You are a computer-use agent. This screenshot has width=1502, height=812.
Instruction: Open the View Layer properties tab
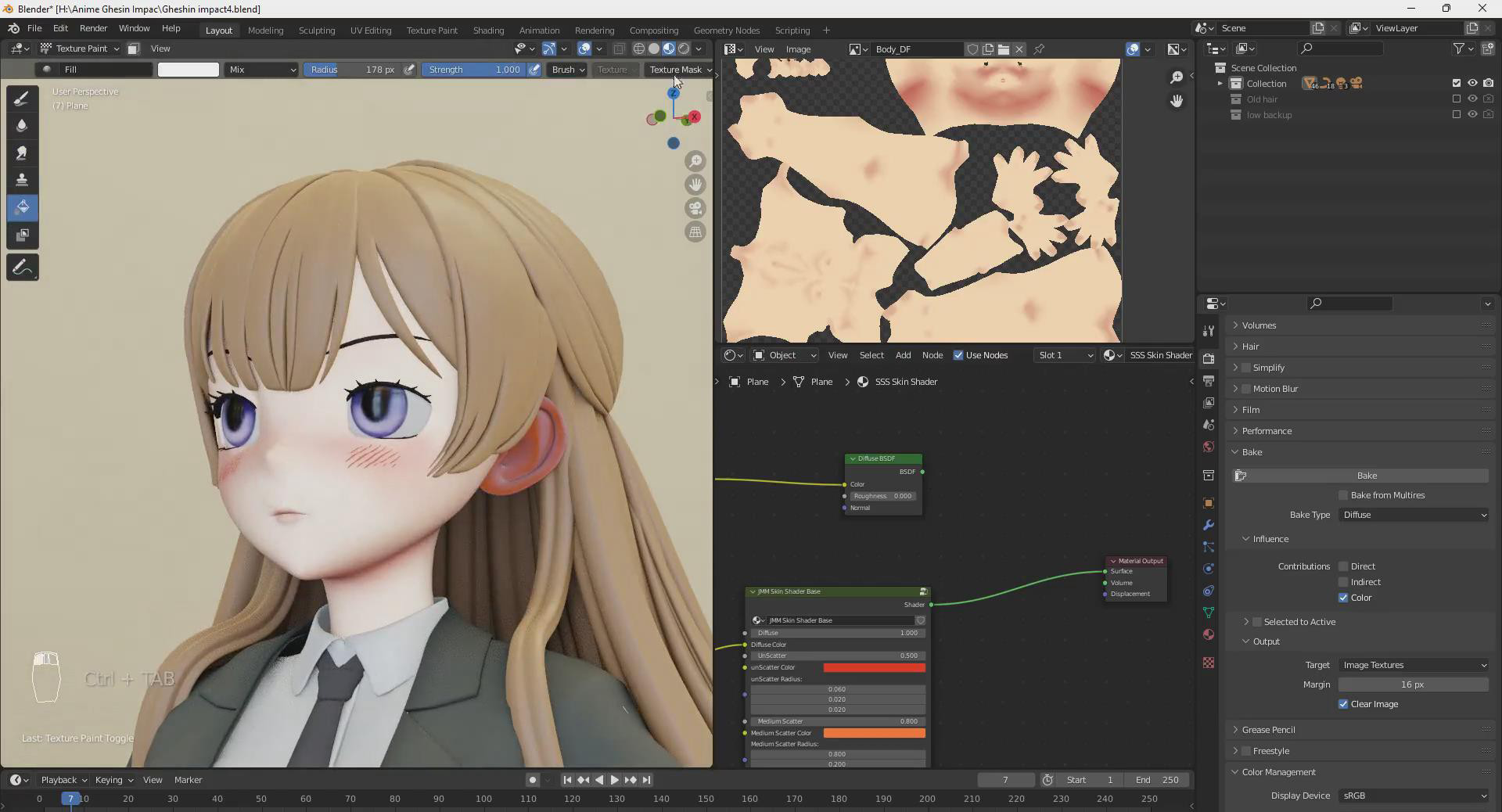coord(1209,402)
